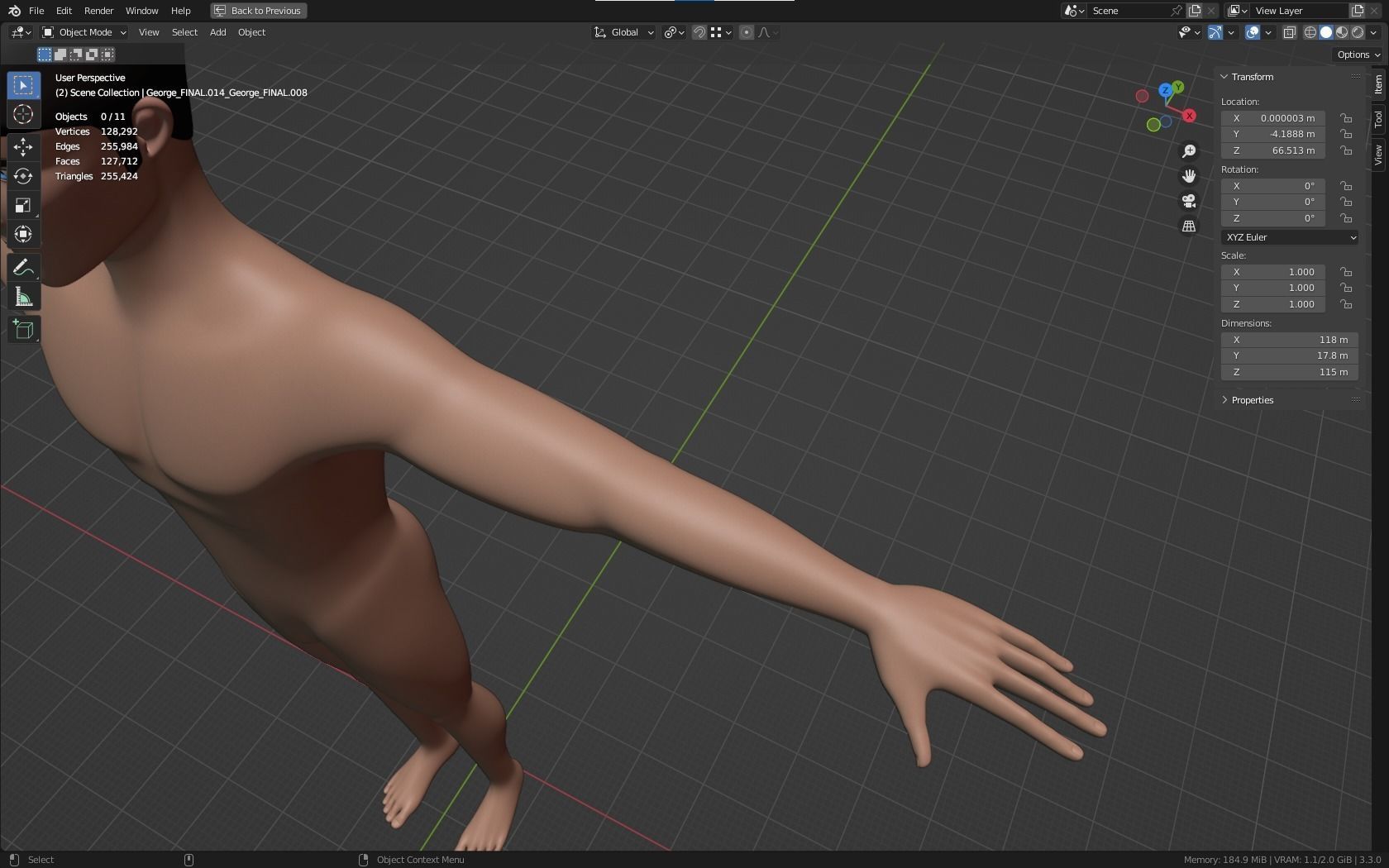
Task: Open the viewport Object menu
Action: tap(251, 32)
